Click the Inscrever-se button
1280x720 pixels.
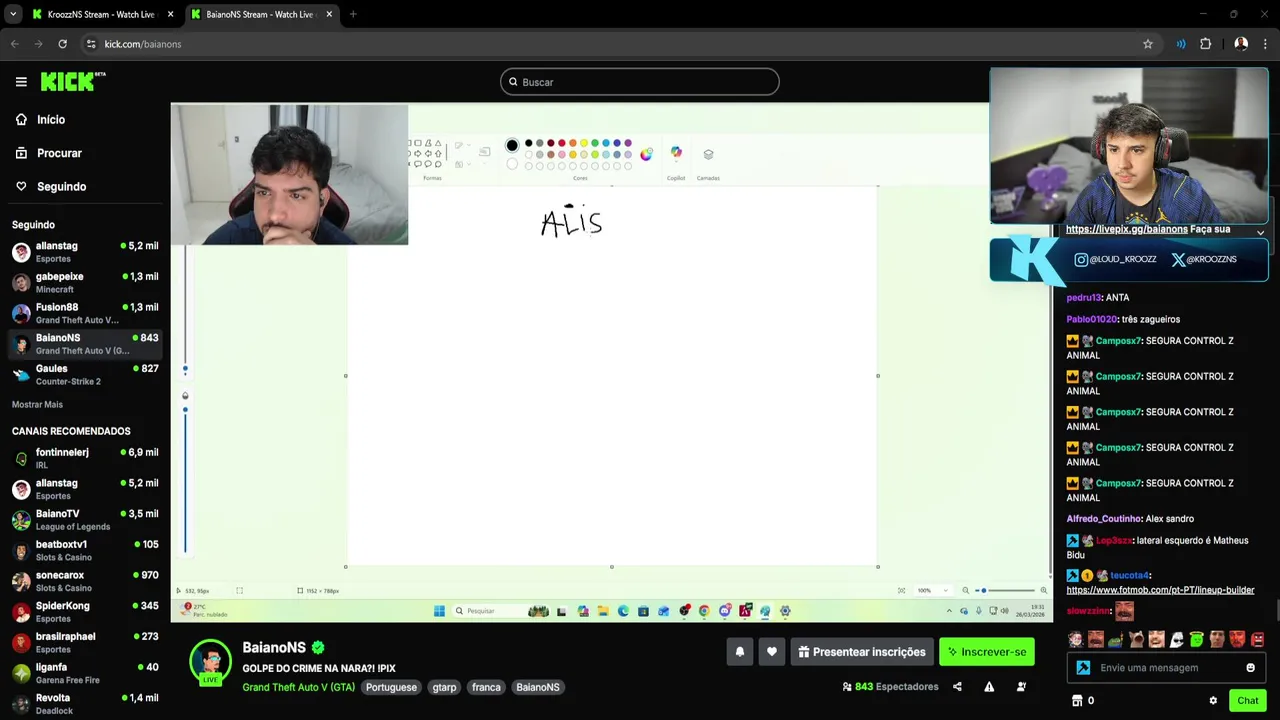click(987, 652)
